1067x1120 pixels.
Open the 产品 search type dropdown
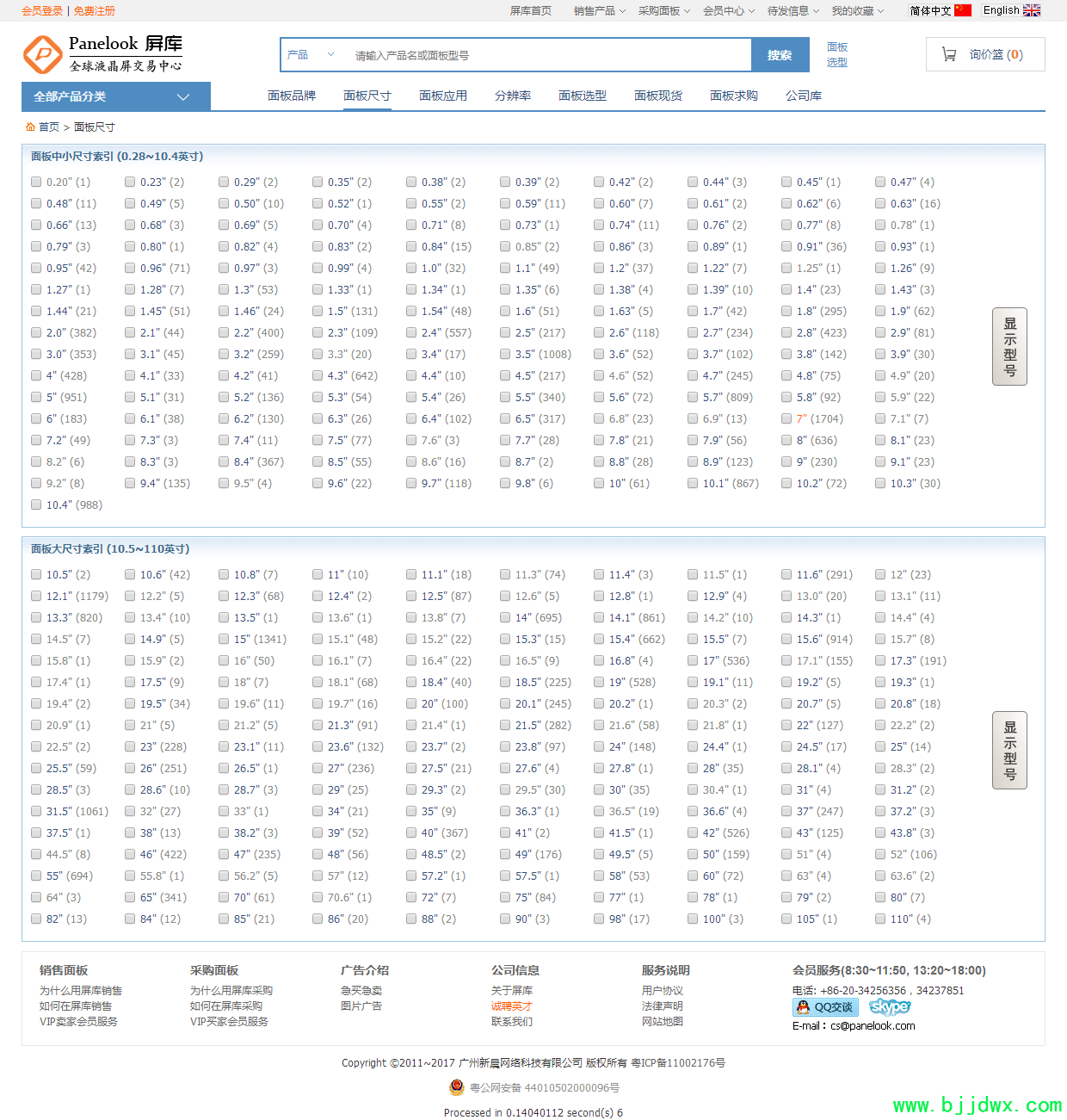click(x=311, y=55)
